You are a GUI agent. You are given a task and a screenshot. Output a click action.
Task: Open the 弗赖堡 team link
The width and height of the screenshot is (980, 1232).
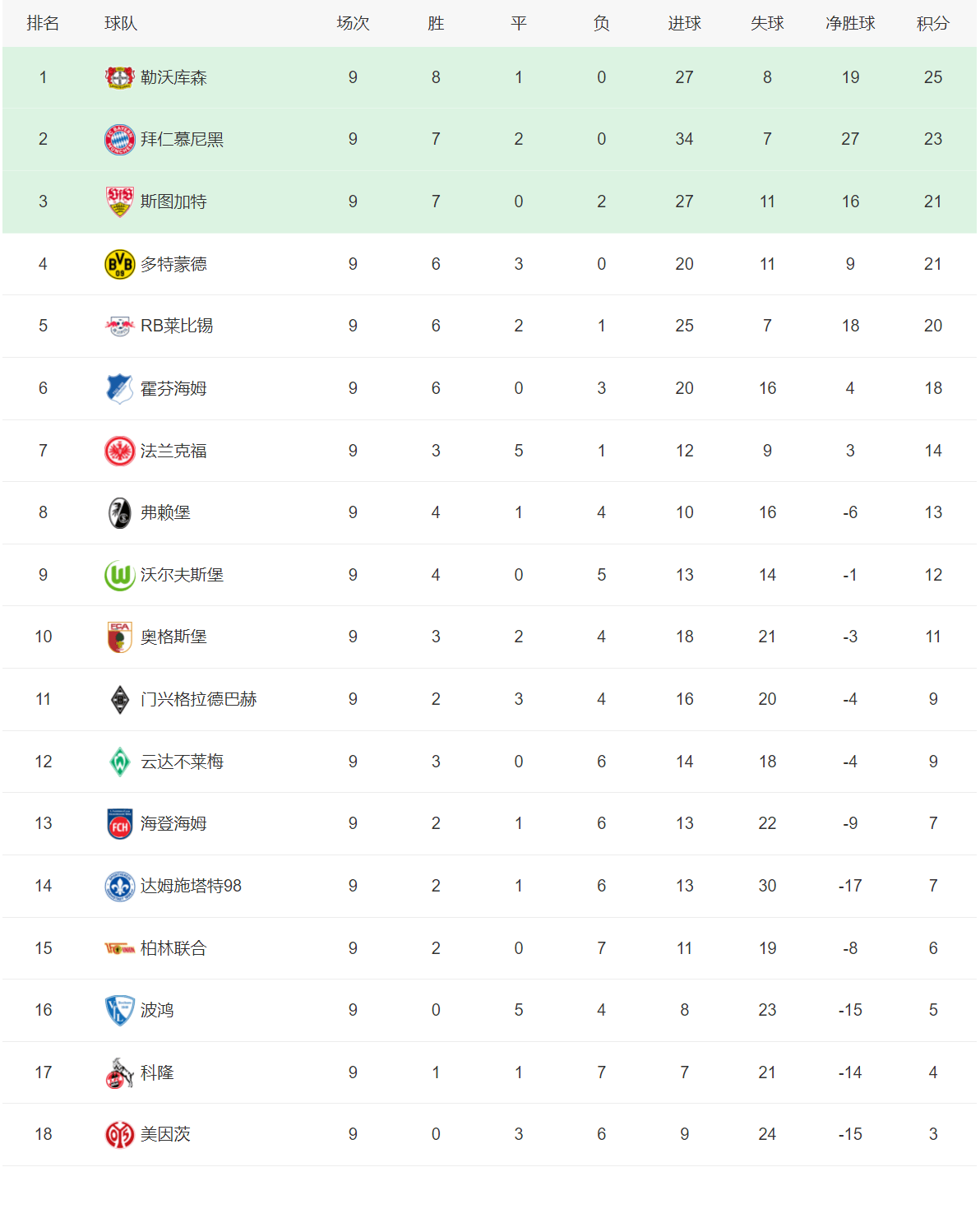coord(165,513)
